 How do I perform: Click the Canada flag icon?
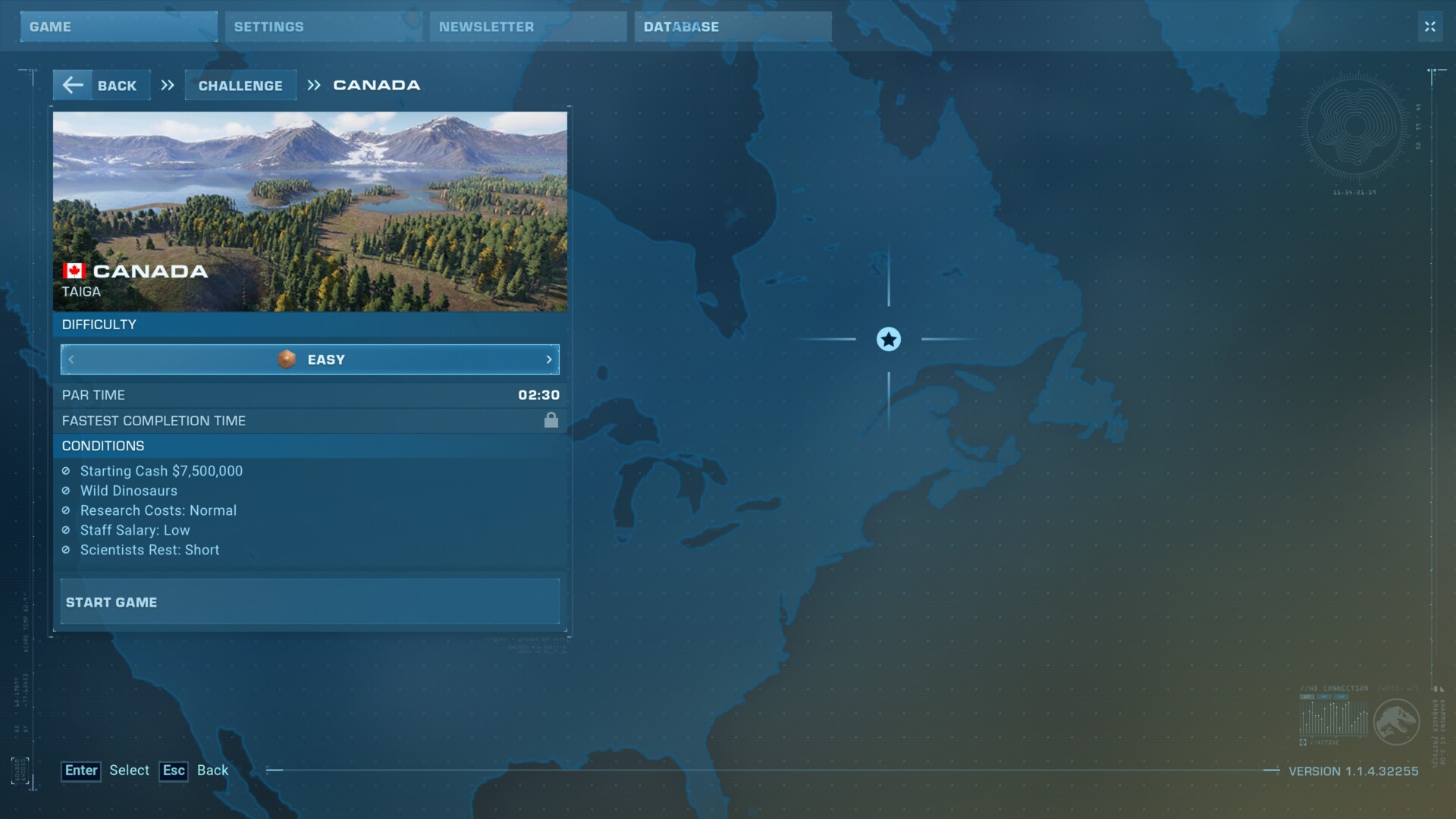(74, 271)
